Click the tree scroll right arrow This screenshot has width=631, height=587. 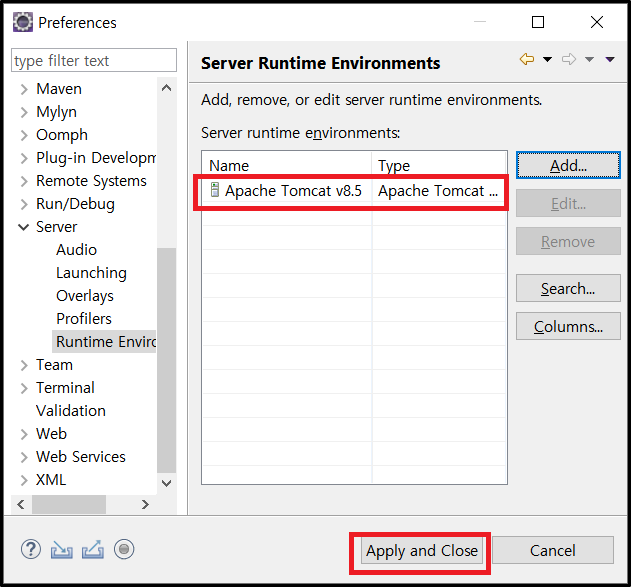point(145,504)
